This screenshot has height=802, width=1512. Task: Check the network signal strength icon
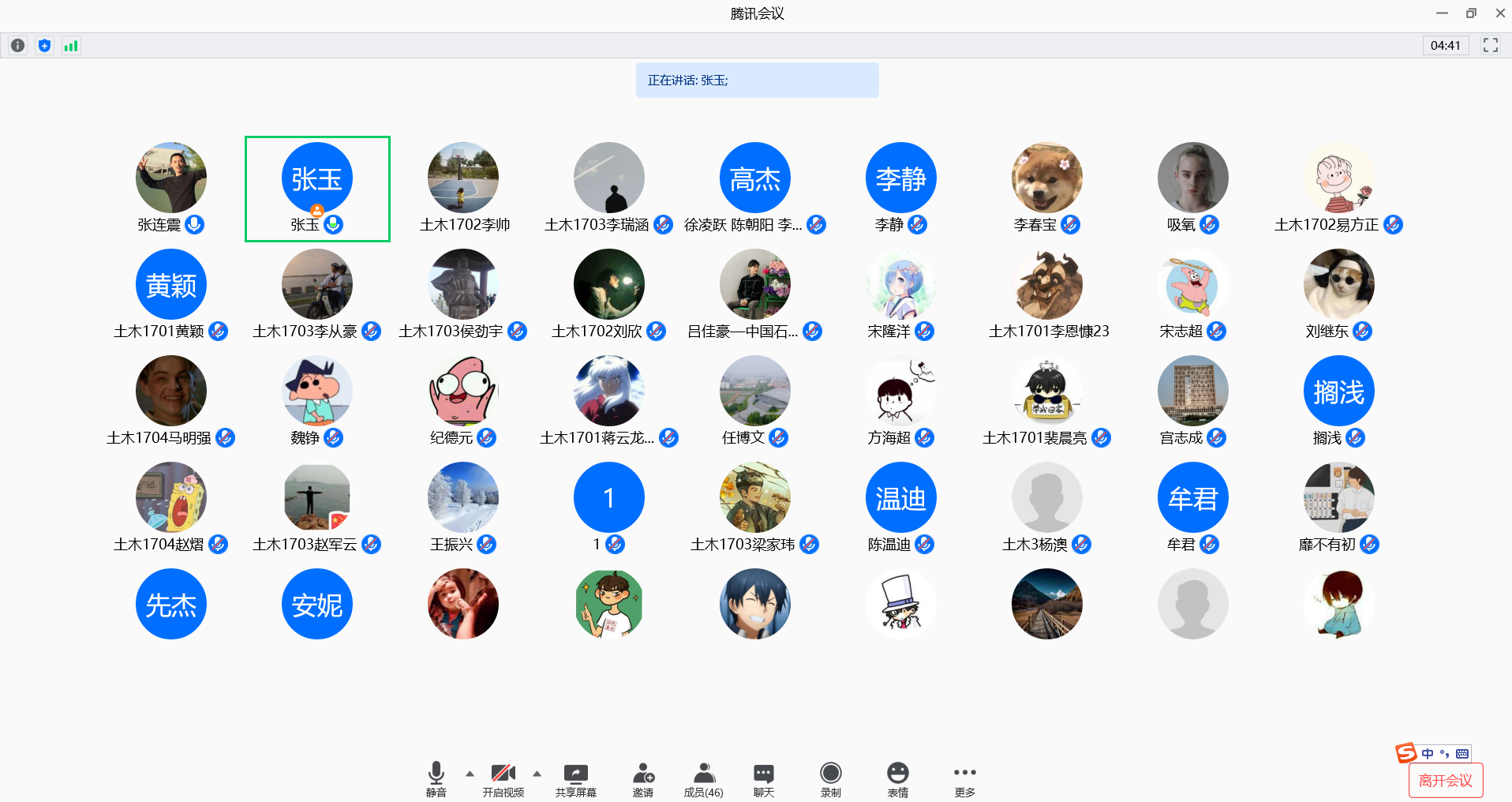(71, 46)
